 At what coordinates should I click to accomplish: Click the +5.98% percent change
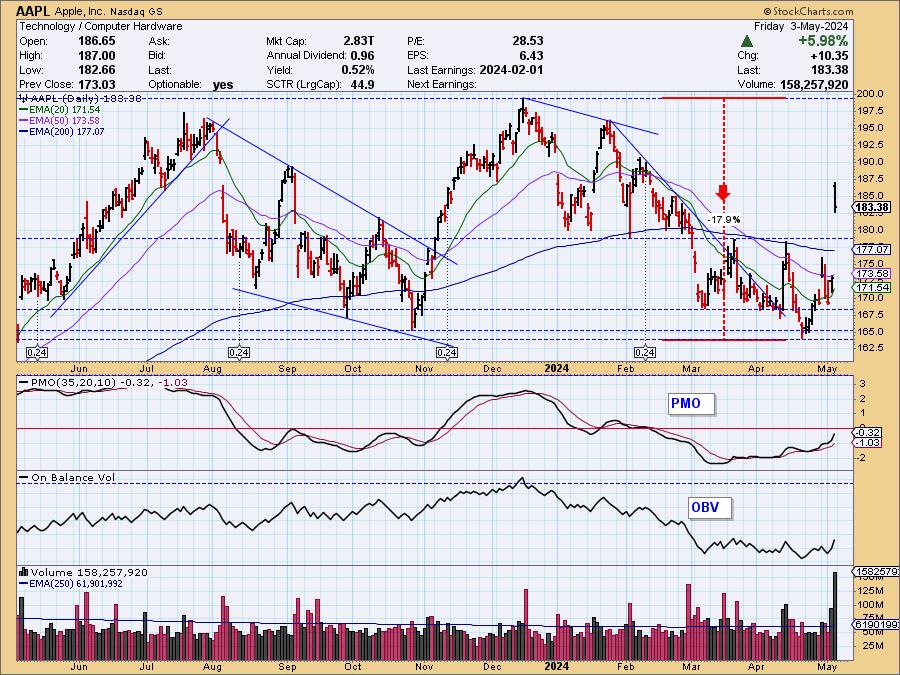823,41
